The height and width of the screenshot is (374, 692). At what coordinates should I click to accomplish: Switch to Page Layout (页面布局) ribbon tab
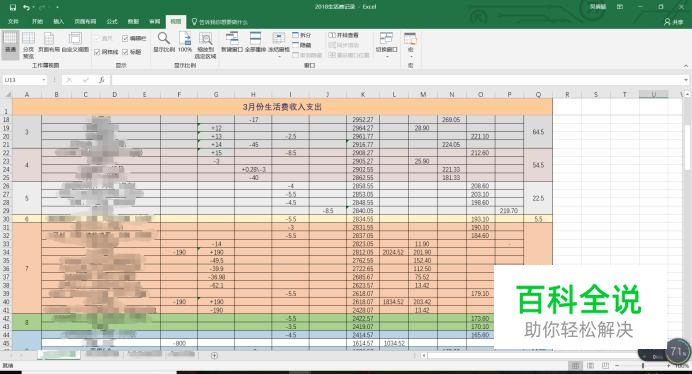point(85,22)
